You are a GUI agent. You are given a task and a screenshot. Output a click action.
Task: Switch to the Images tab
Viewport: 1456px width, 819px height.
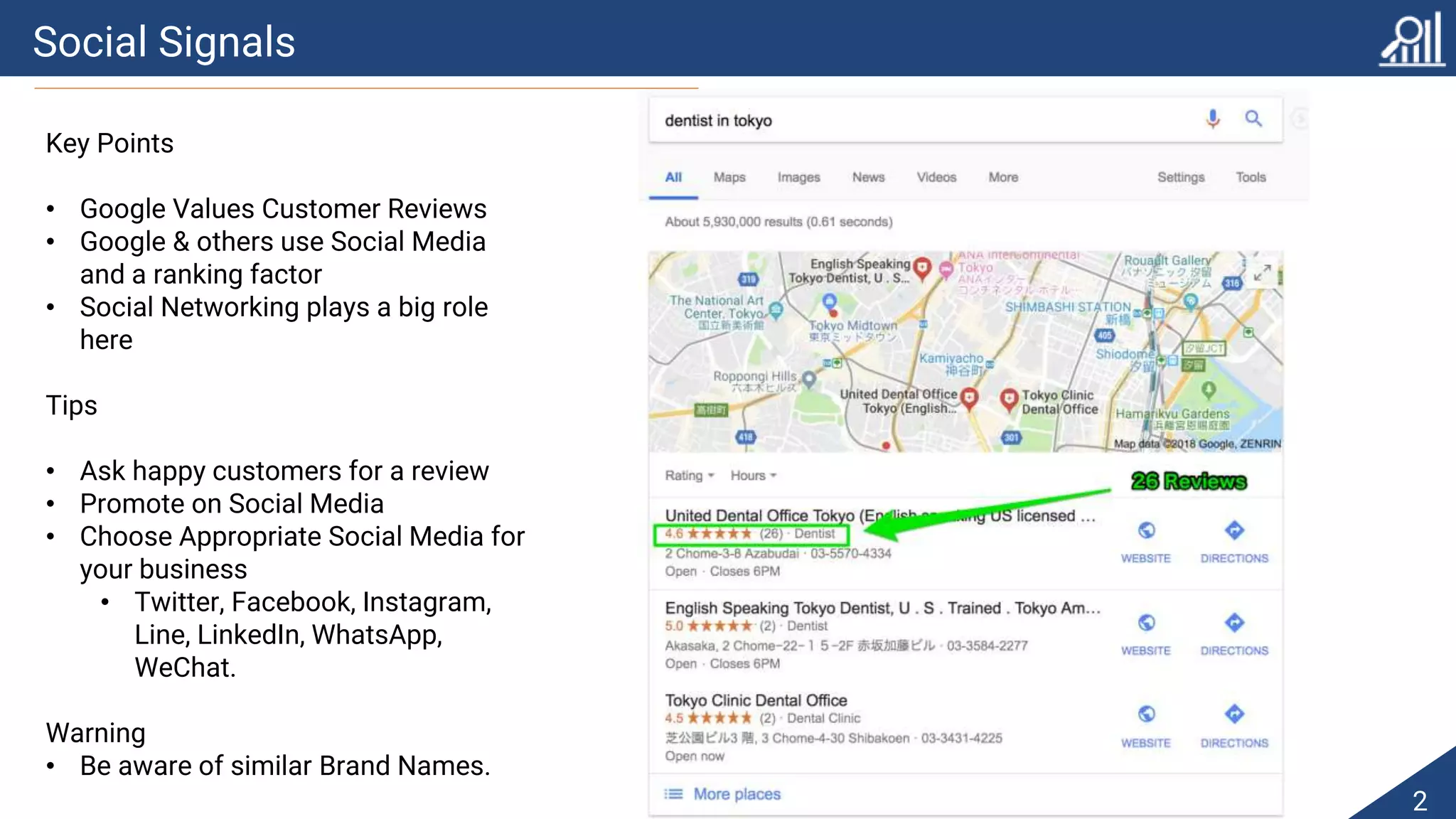tap(798, 178)
